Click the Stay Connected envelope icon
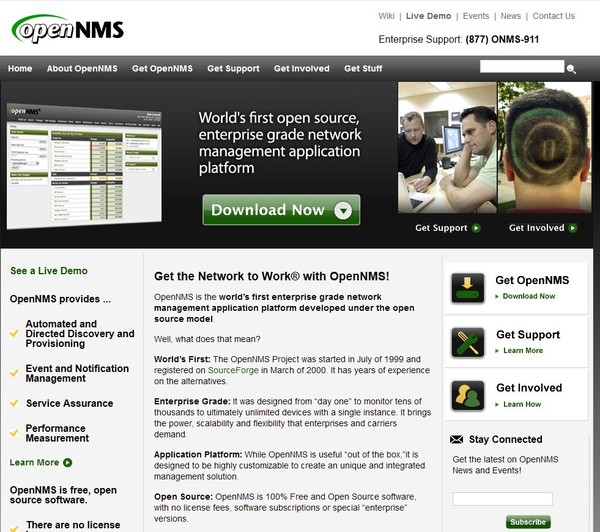 (x=457, y=439)
